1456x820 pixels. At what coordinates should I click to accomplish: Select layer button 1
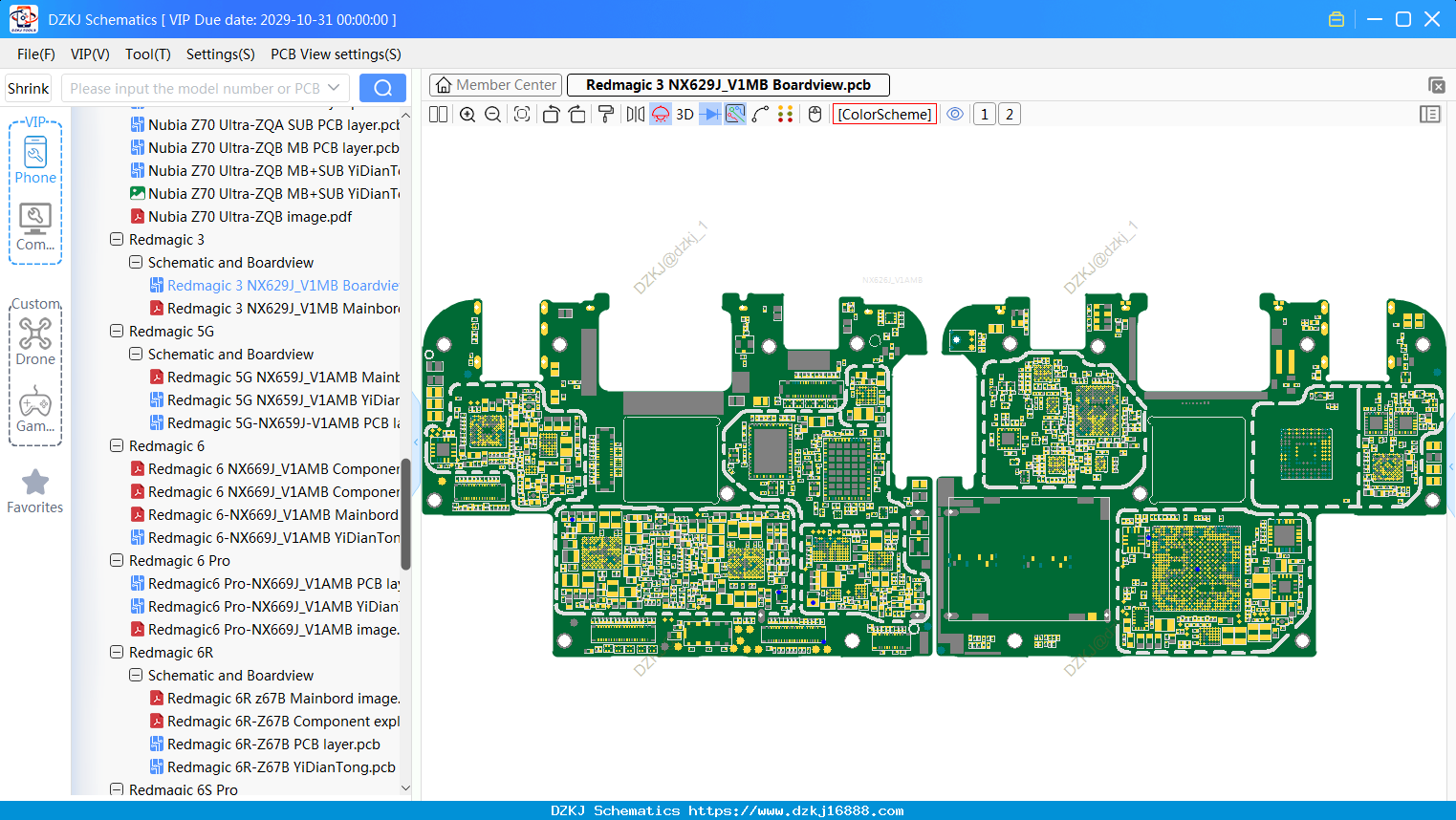pyautogui.click(x=985, y=115)
